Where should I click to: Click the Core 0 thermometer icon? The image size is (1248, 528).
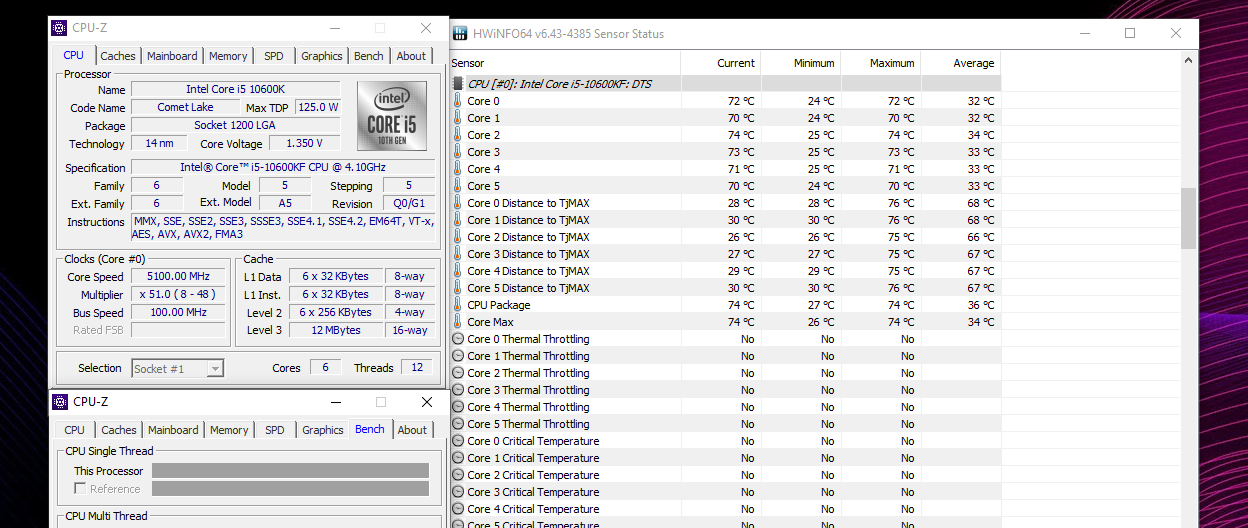pos(458,101)
